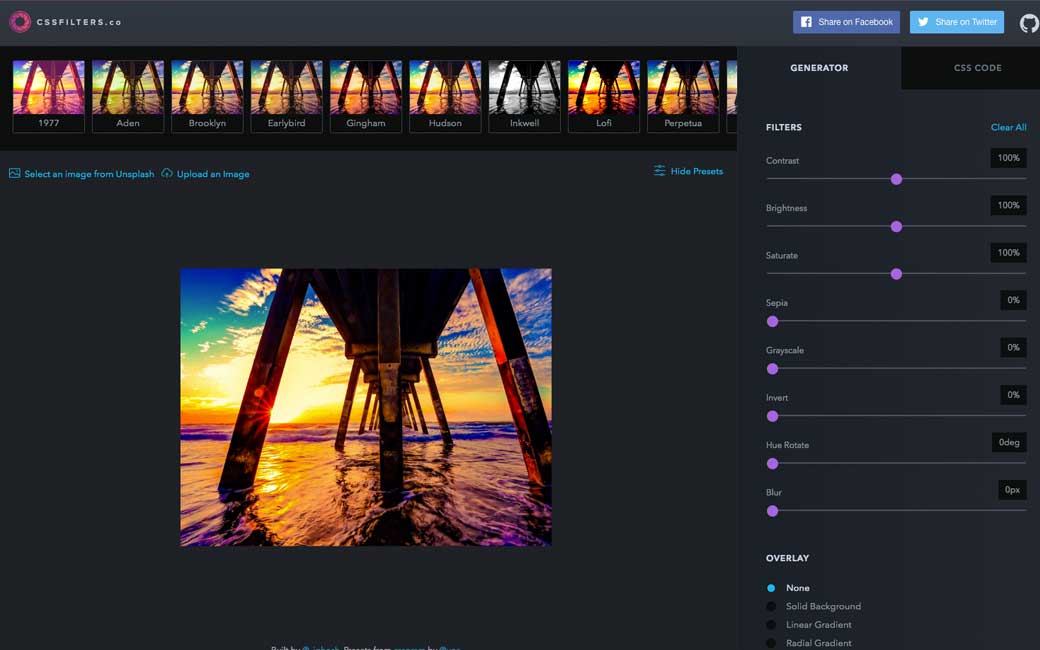Click the cloud upload icon

click(167, 173)
